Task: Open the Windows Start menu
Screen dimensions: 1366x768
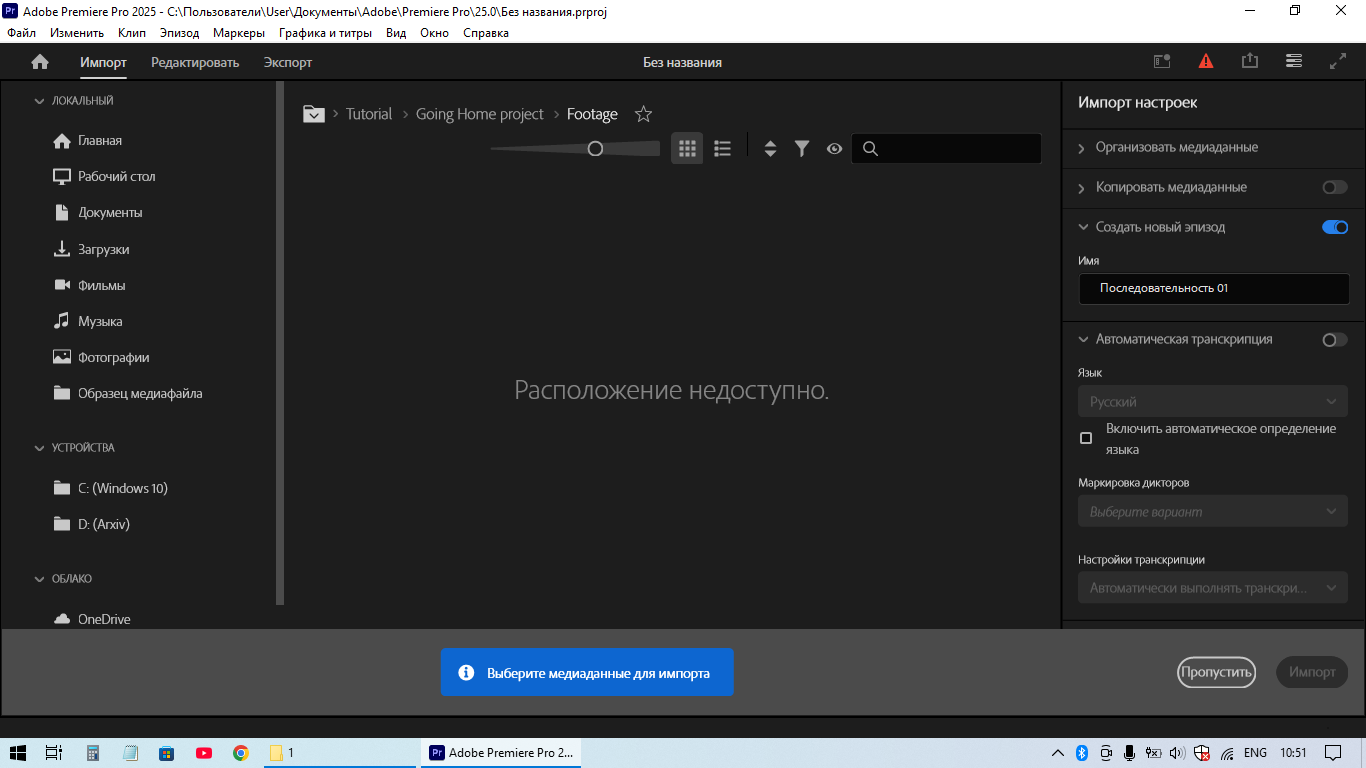Action: pos(18,753)
